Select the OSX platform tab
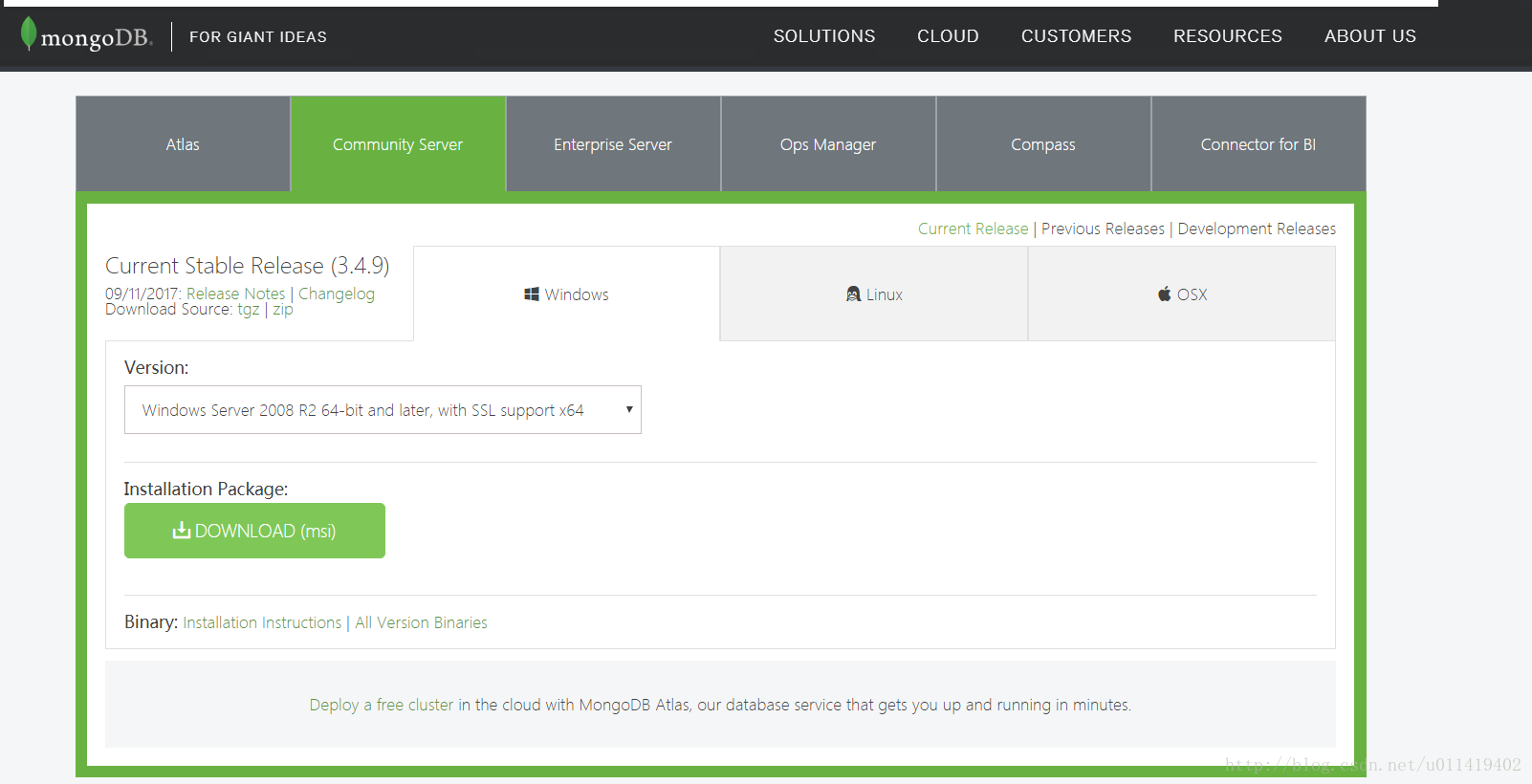This screenshot has width=1532, height=784. [1182, 294]
